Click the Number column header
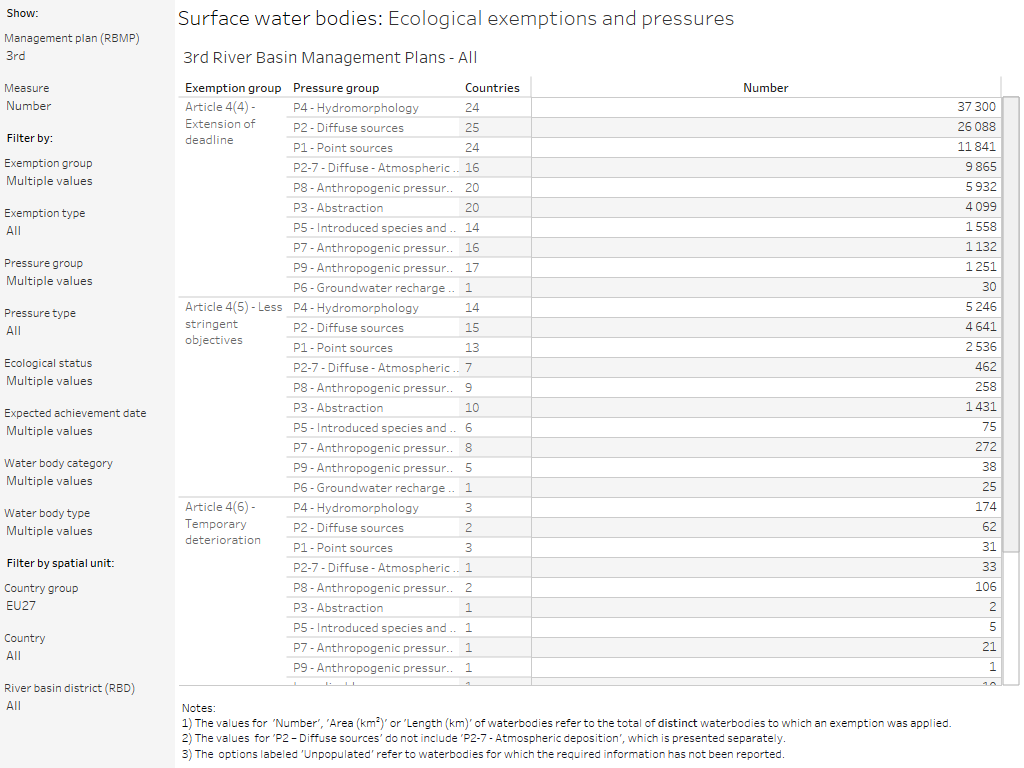The height and width of the screenshot is (768, 1024). pos(765,88)
